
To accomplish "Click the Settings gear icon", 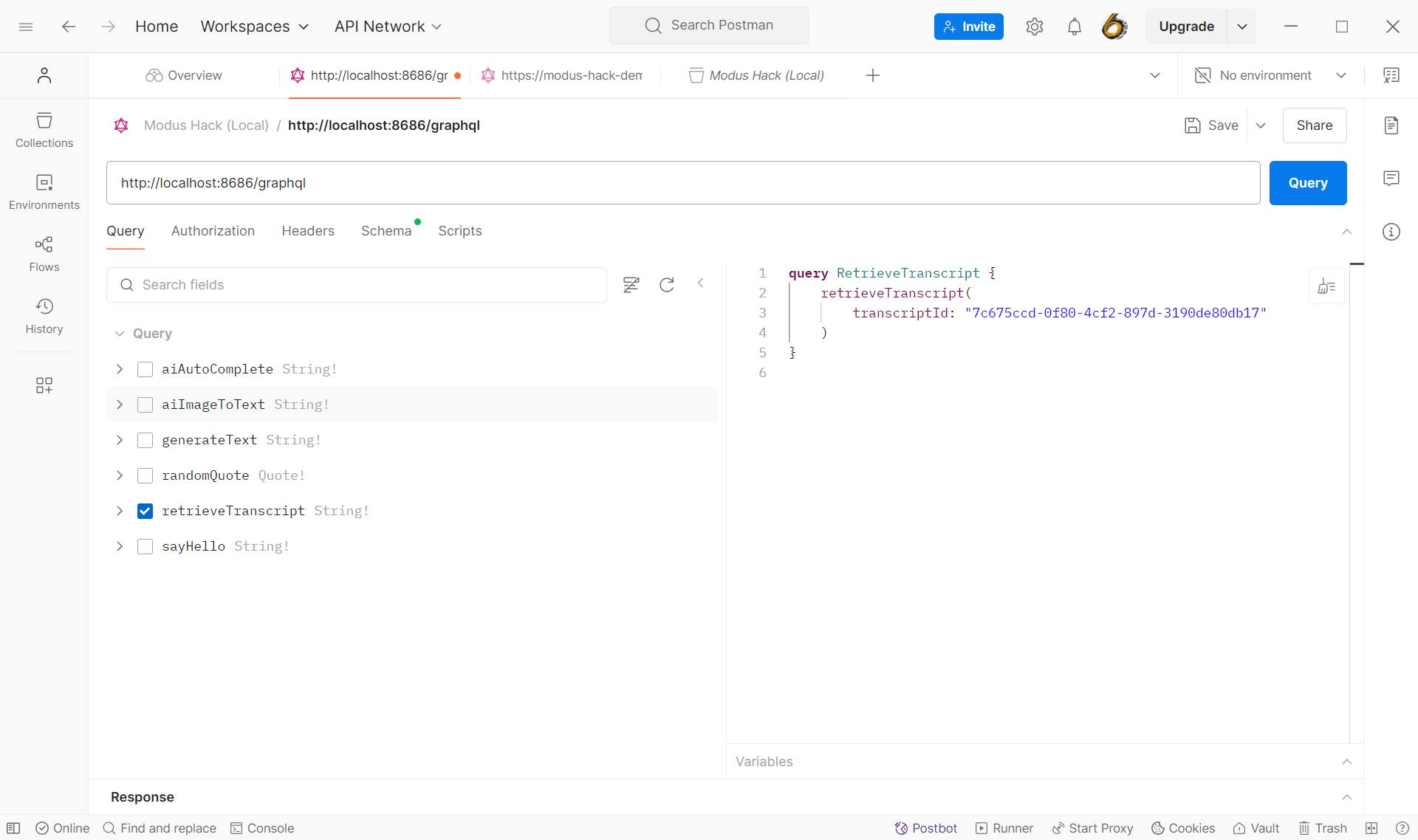I will tap(1034, 25).
